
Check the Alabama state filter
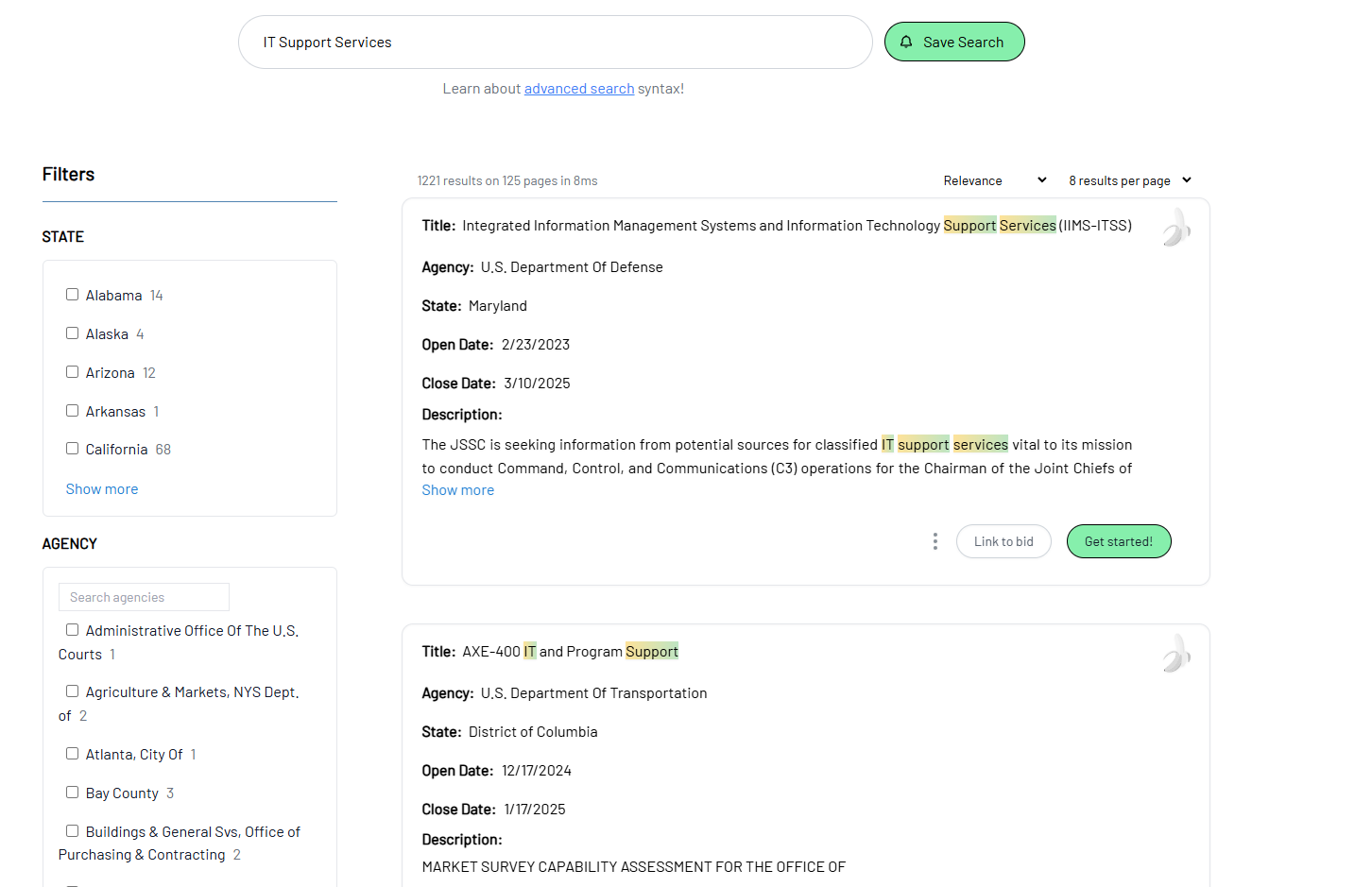point(72,295)
